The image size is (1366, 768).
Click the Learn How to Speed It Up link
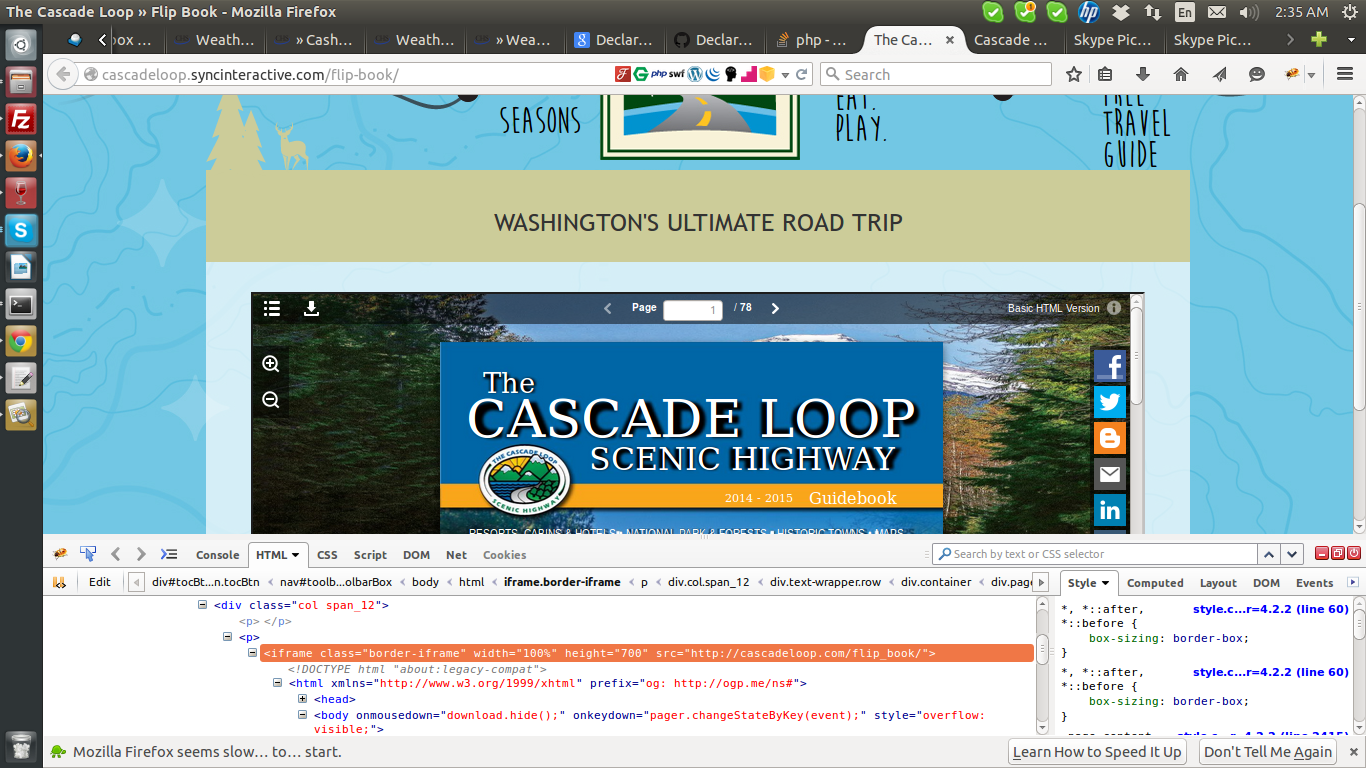tap(1097, 751)
